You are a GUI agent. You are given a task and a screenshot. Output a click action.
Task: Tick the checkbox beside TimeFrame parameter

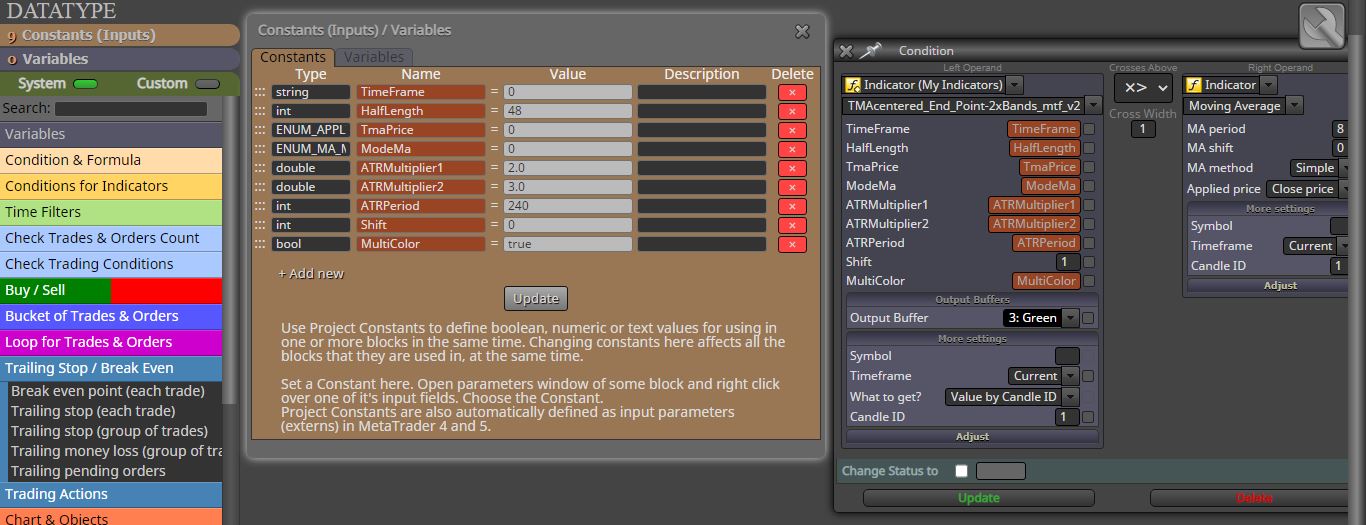pos(1088,129)
